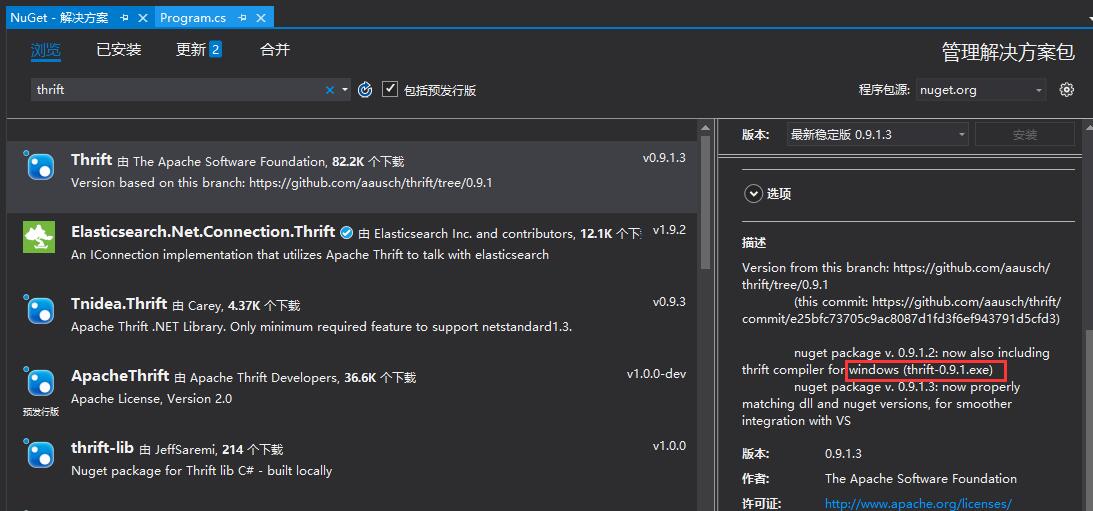Toggle the 包括预发行版 checkbox
The width and height of the screenshot is (1093, 511).
coord(390,89)
